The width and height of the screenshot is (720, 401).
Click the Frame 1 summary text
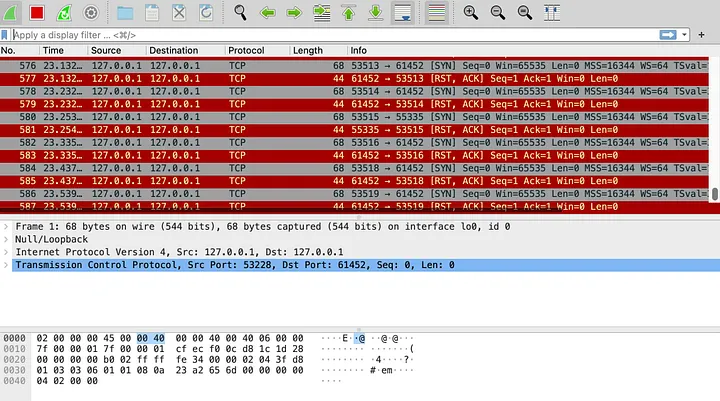coord(263,226)
